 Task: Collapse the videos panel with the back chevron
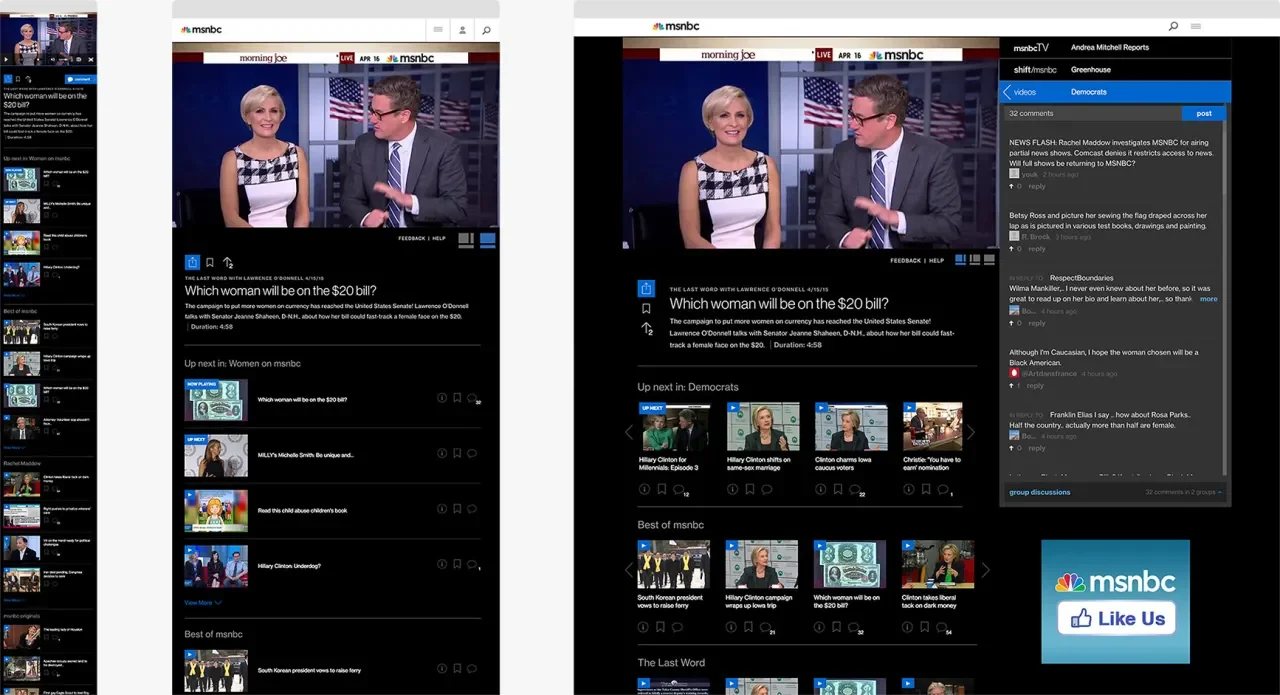(x=1007, y=91)
